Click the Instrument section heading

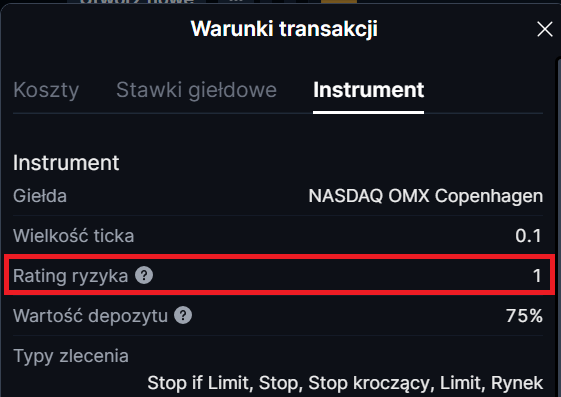point(66,163)
